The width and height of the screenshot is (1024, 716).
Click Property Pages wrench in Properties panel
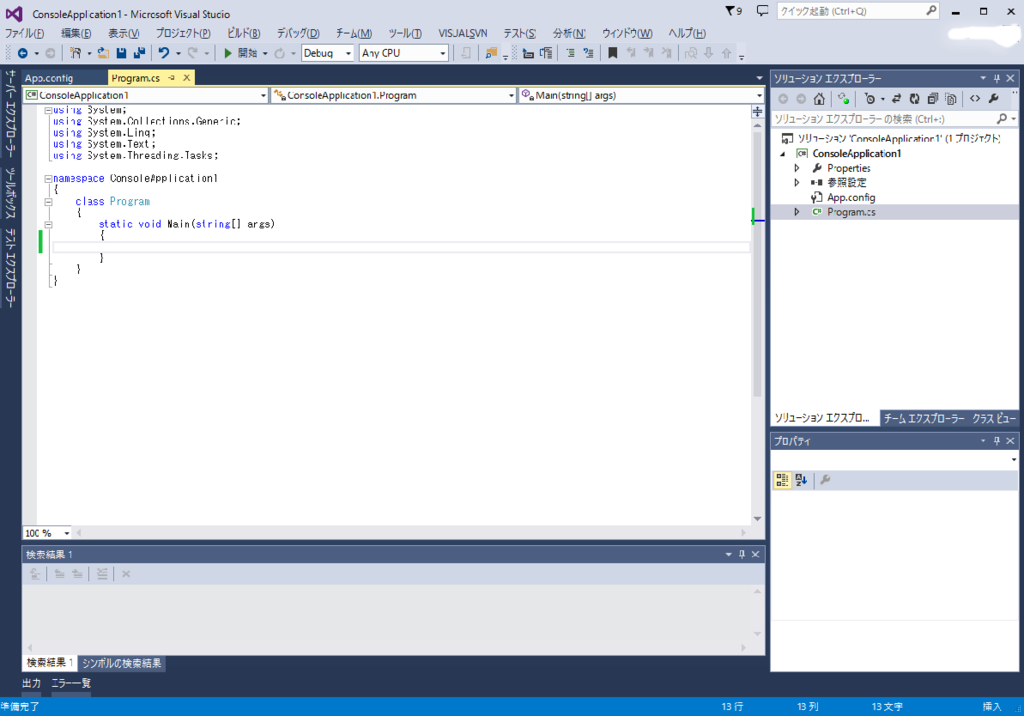(825, 480)
